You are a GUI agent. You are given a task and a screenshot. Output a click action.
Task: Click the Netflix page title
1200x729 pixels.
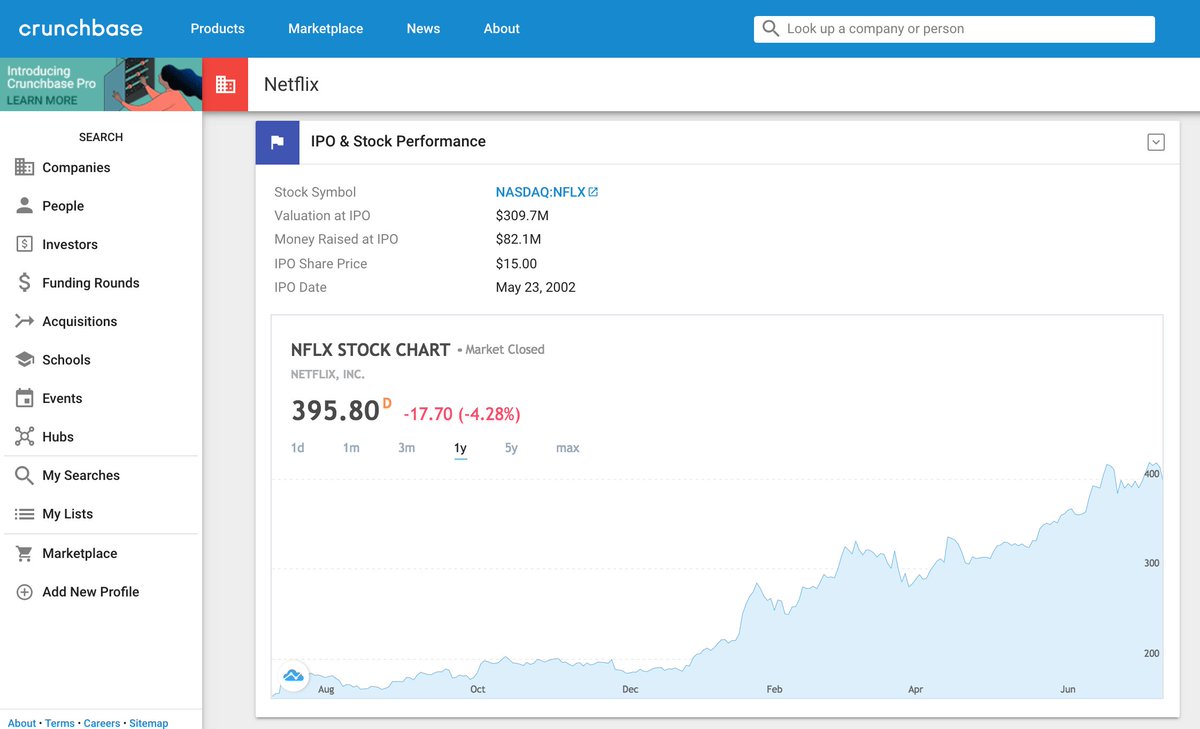(291, 84)
